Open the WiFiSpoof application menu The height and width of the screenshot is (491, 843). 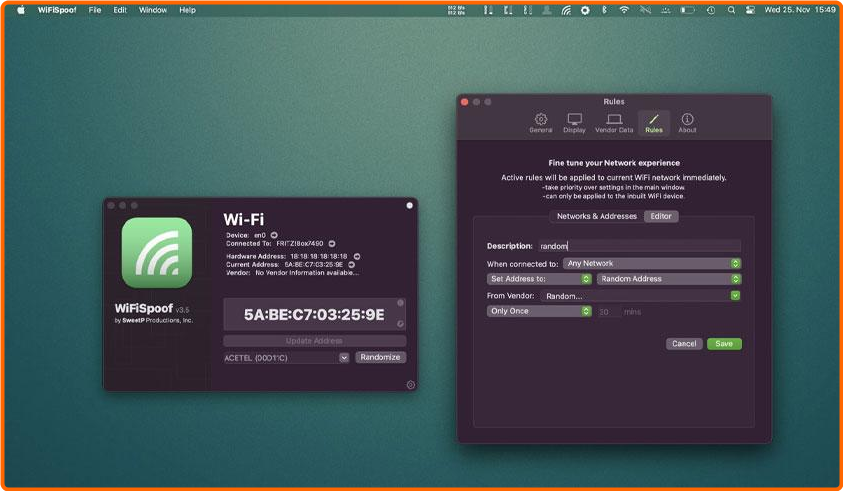point(57,10)
